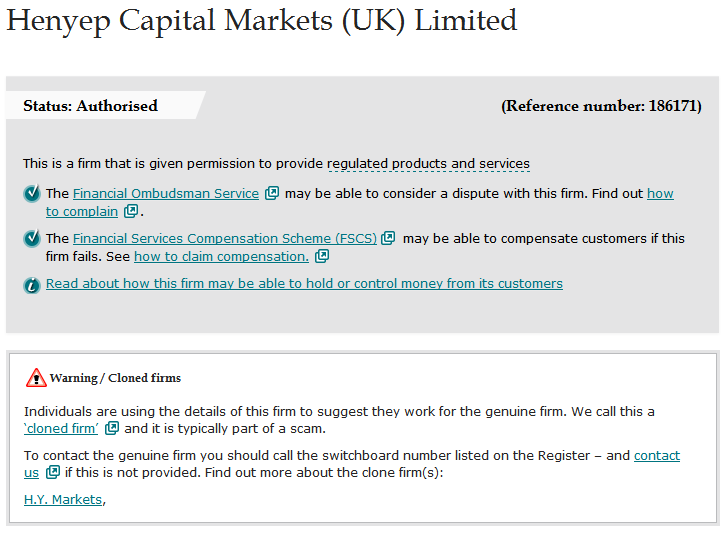Click the info icon beside 'Read about' link

click(x=32, y=286)
